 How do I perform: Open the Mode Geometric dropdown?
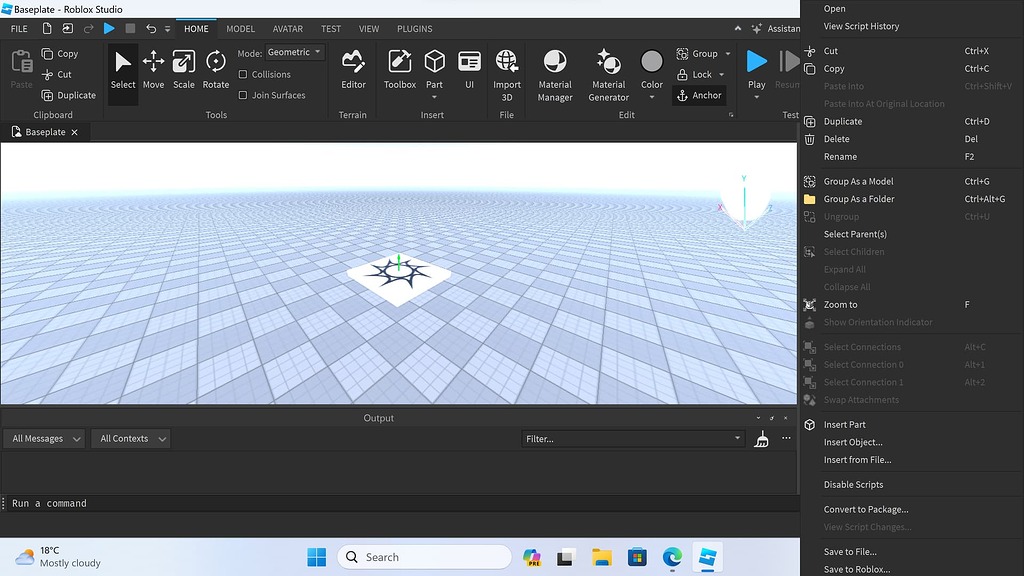(295, 53)
